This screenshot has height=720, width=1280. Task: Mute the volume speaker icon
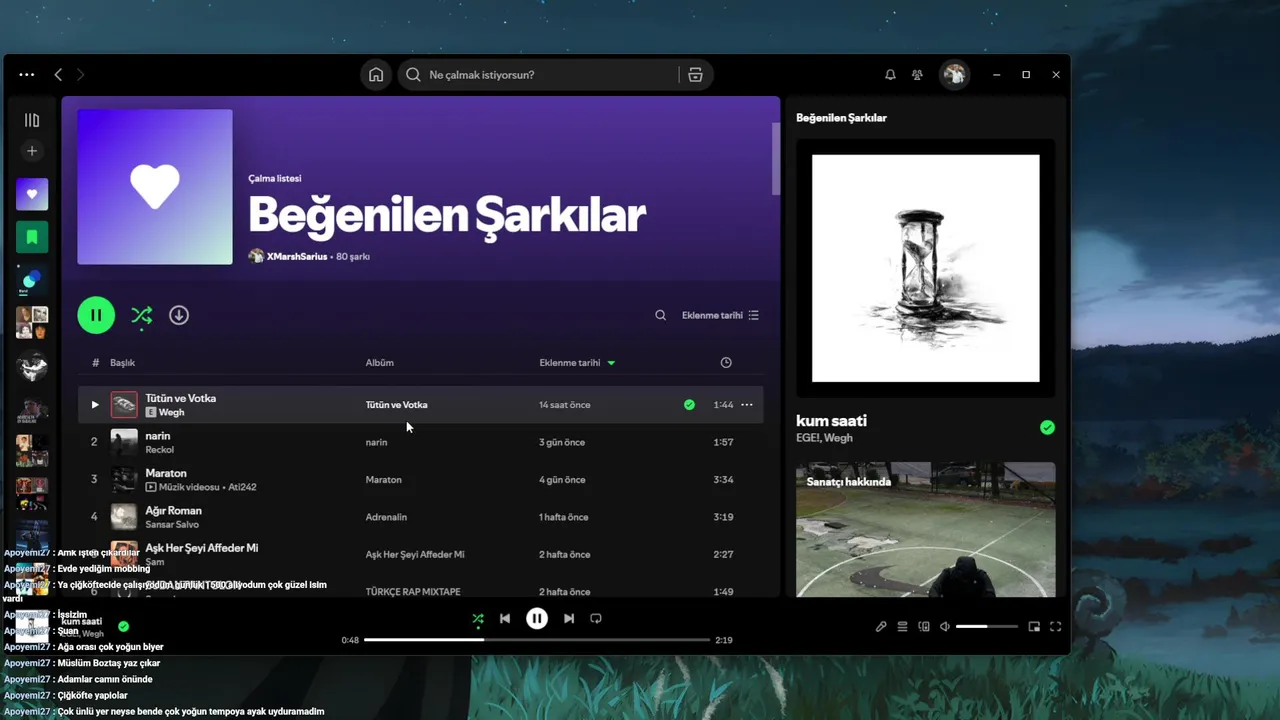tap(945, 627)
